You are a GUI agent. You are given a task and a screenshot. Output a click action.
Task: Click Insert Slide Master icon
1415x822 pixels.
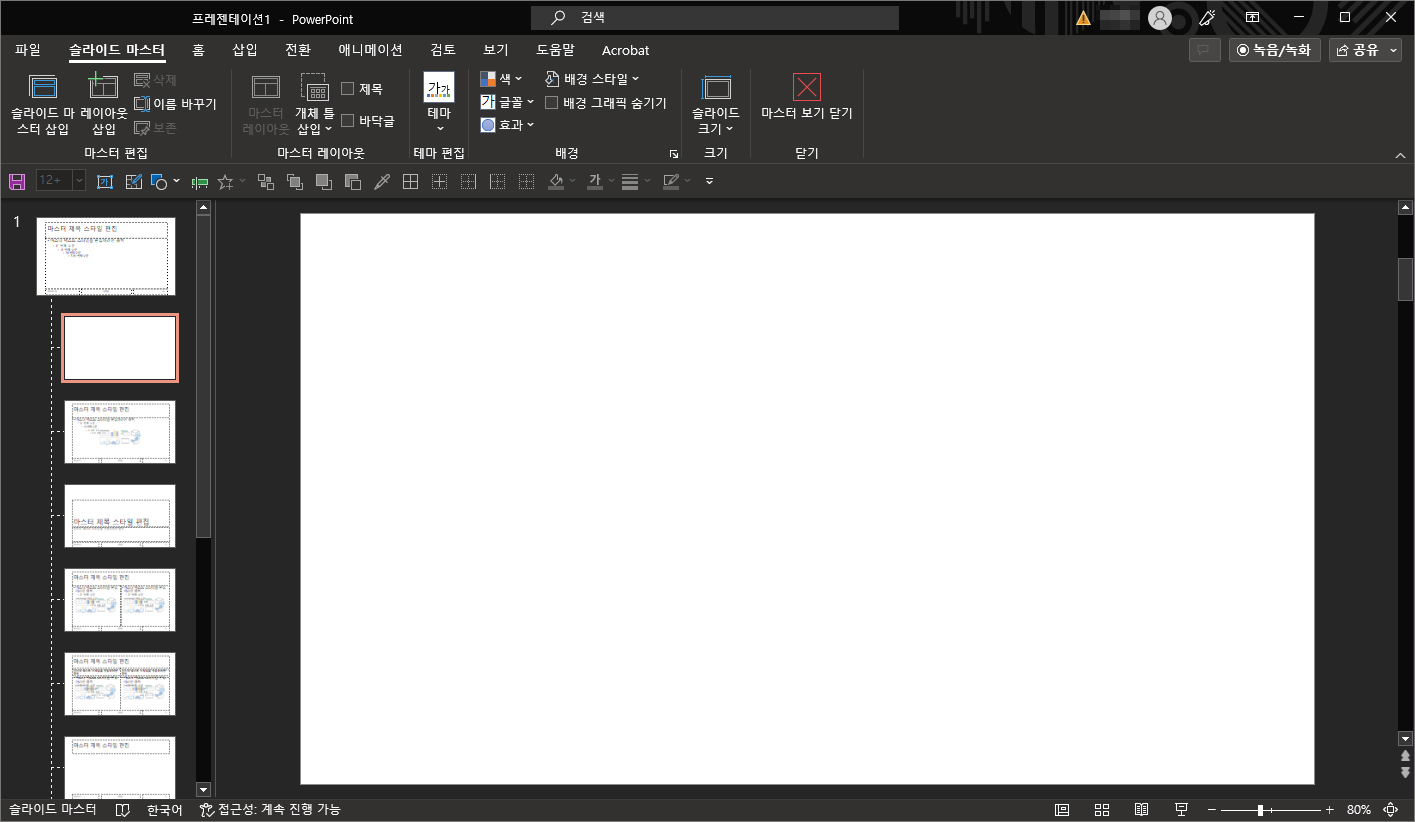[42, 87]
